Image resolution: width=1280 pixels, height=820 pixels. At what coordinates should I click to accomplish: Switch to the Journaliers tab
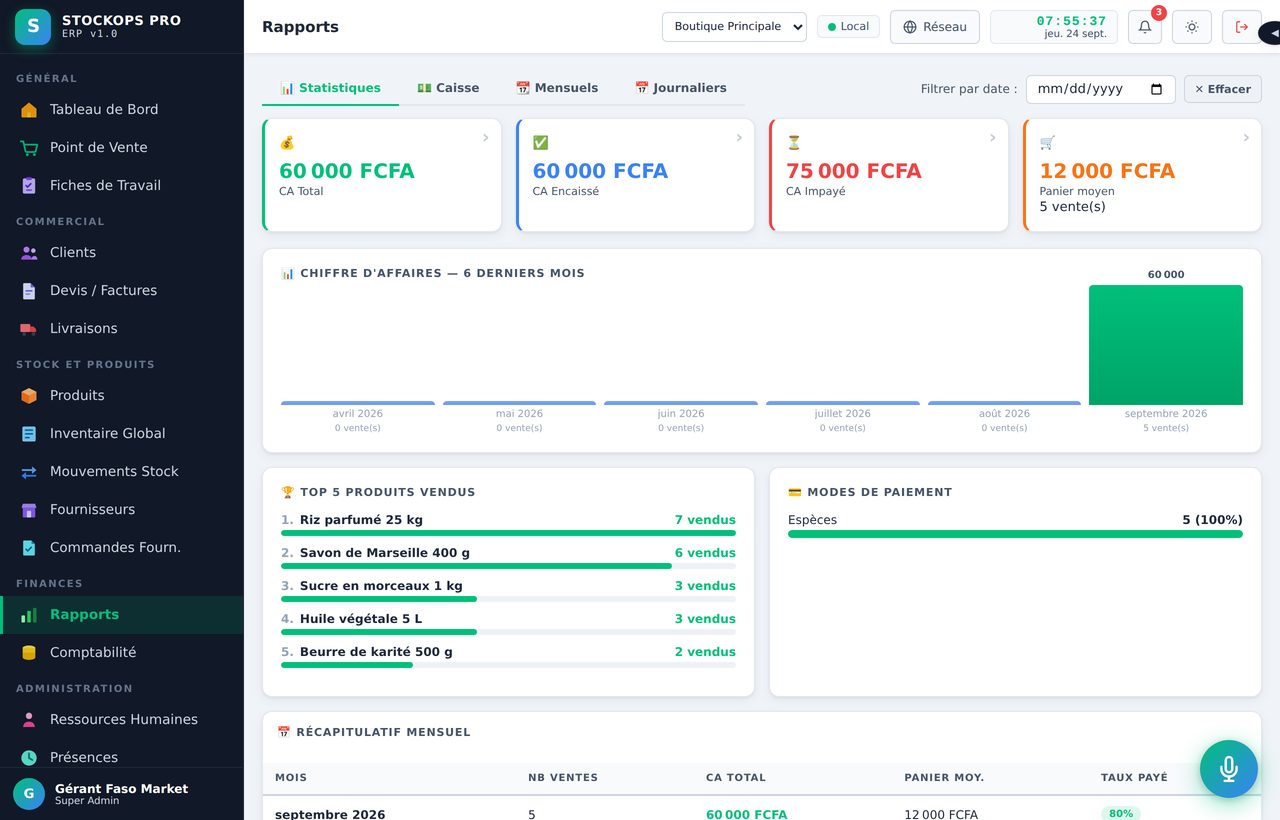point(680,88)
